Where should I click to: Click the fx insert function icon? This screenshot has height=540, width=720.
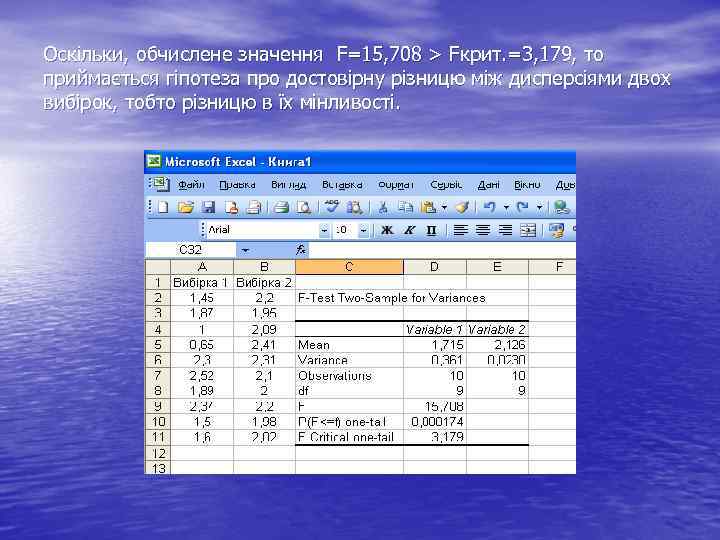click(x=301, y=250)
